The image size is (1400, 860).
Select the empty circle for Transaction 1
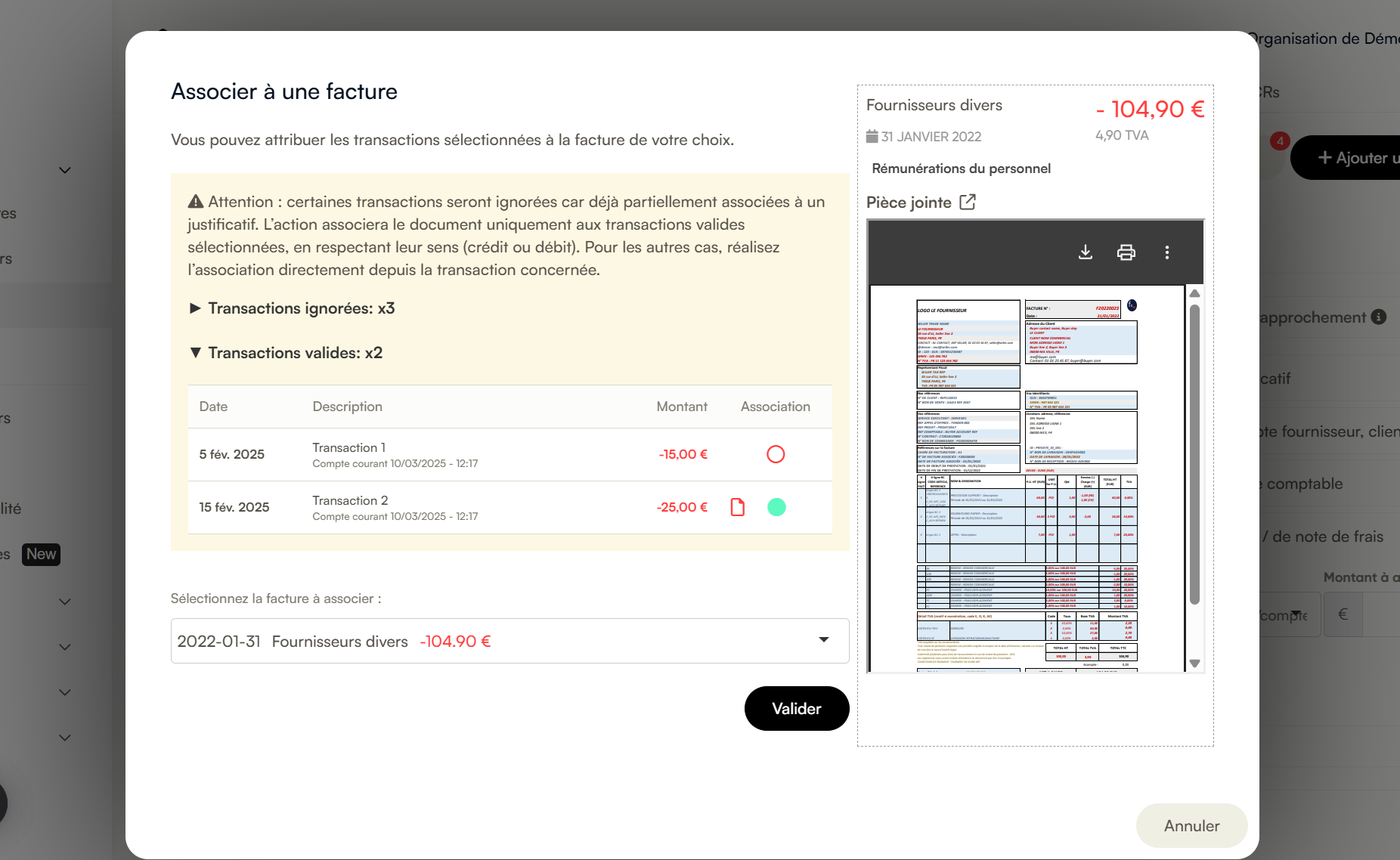[776, 454]
